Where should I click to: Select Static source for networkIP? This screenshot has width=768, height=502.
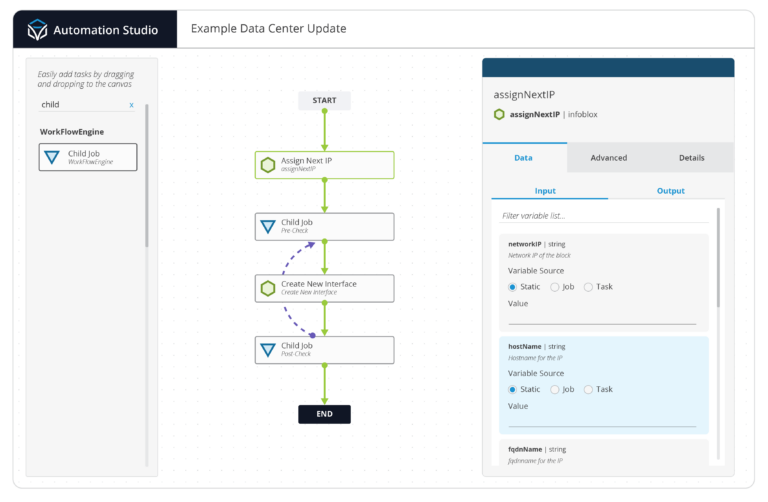pos(514,287)
